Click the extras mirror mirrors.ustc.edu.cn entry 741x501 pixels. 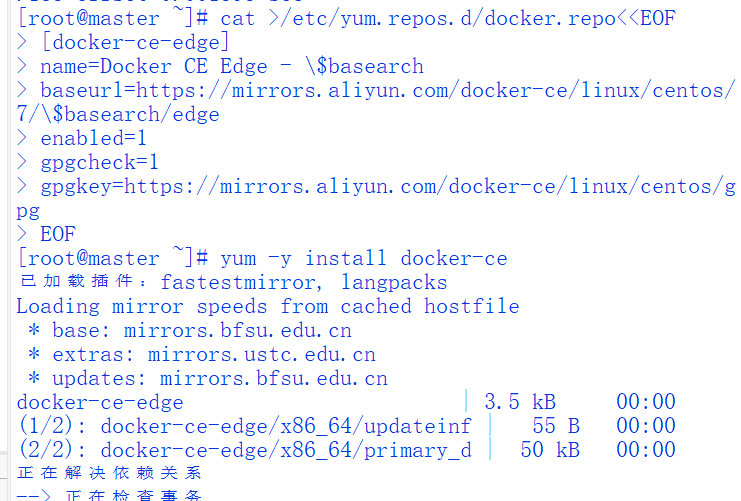[262, 354]
